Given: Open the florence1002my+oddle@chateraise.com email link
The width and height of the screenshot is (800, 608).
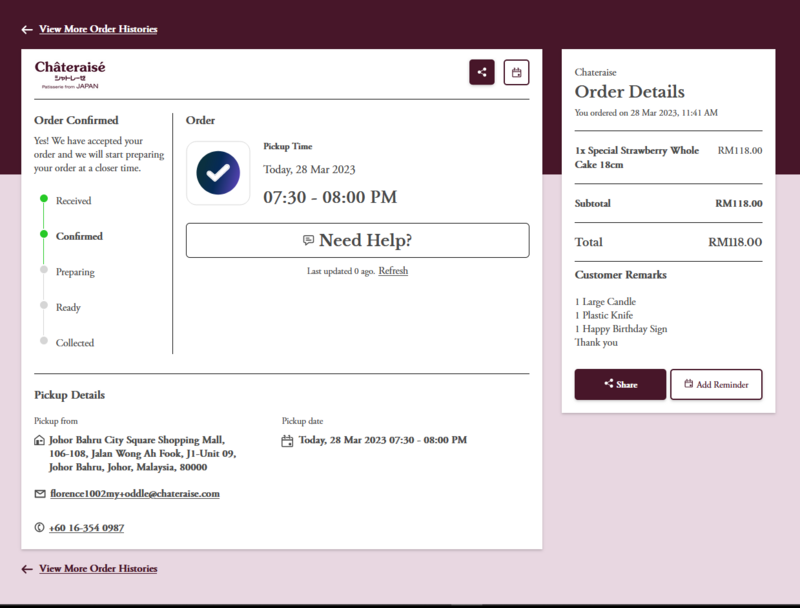Looking at the screenshot, I should (x=135, y=494).
